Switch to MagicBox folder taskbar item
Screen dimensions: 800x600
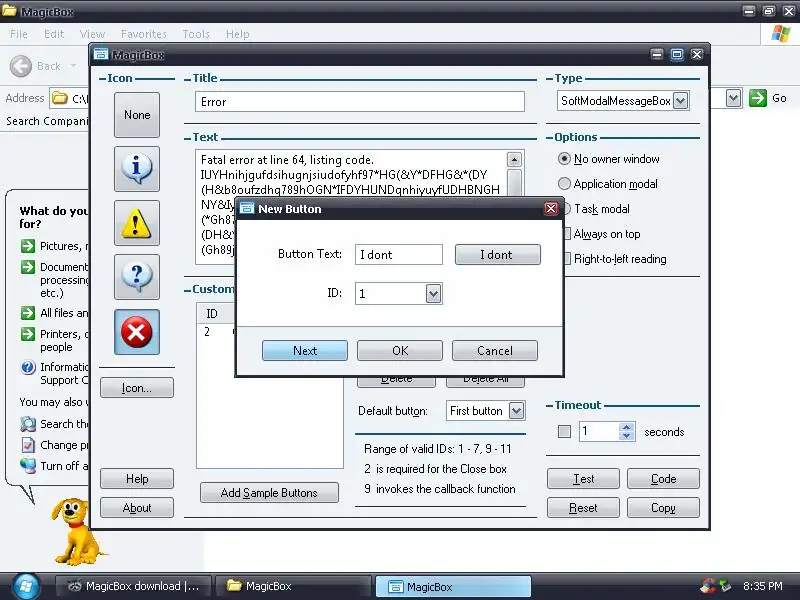(293, 586)
